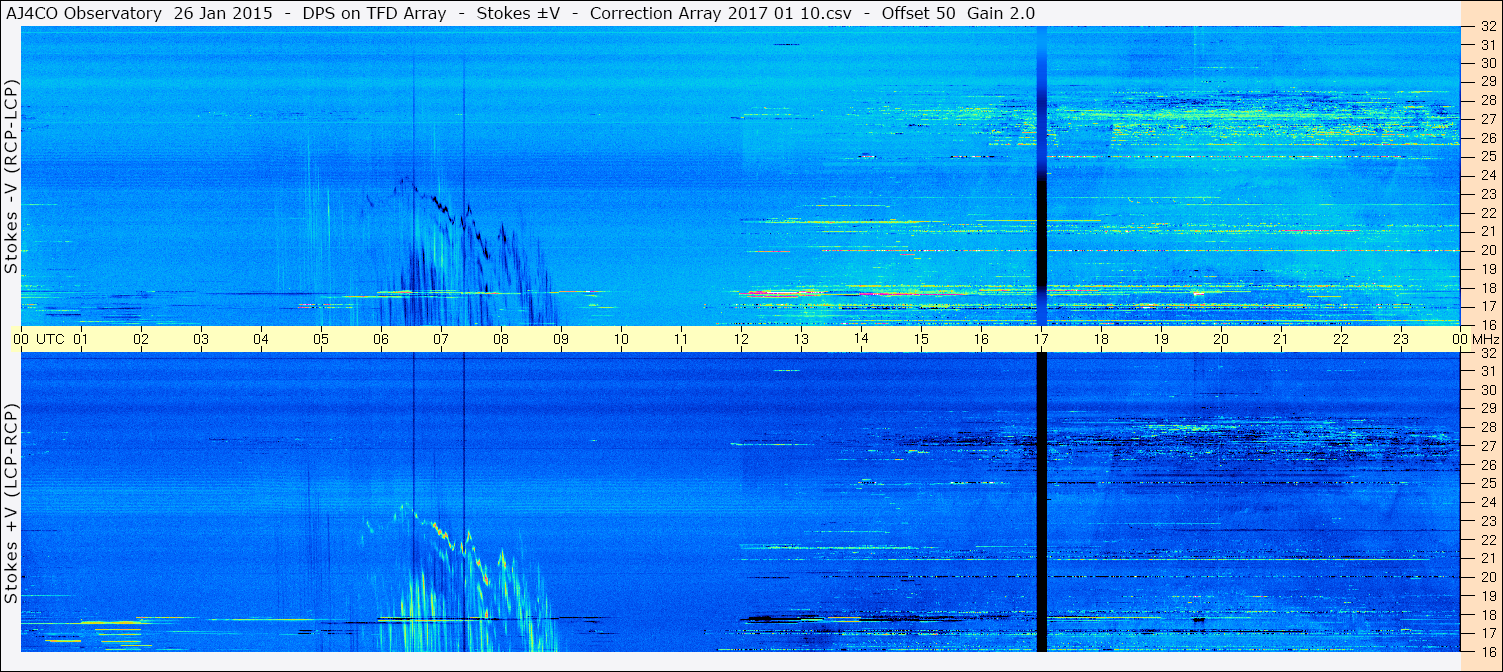
Task: Click the 18 MHz tick of Stokes -V panel
Action: (1487, 288)
